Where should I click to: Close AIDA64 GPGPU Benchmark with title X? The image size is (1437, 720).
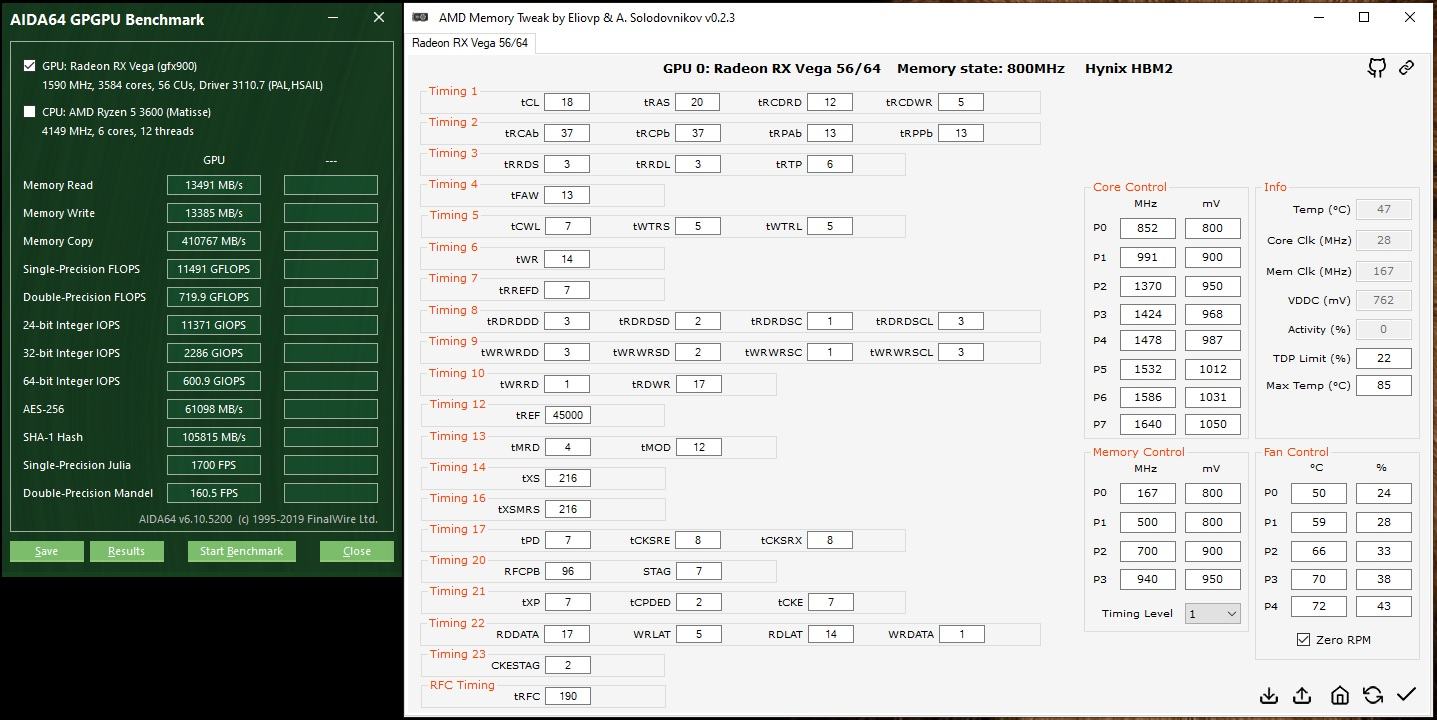click(379, 17)
